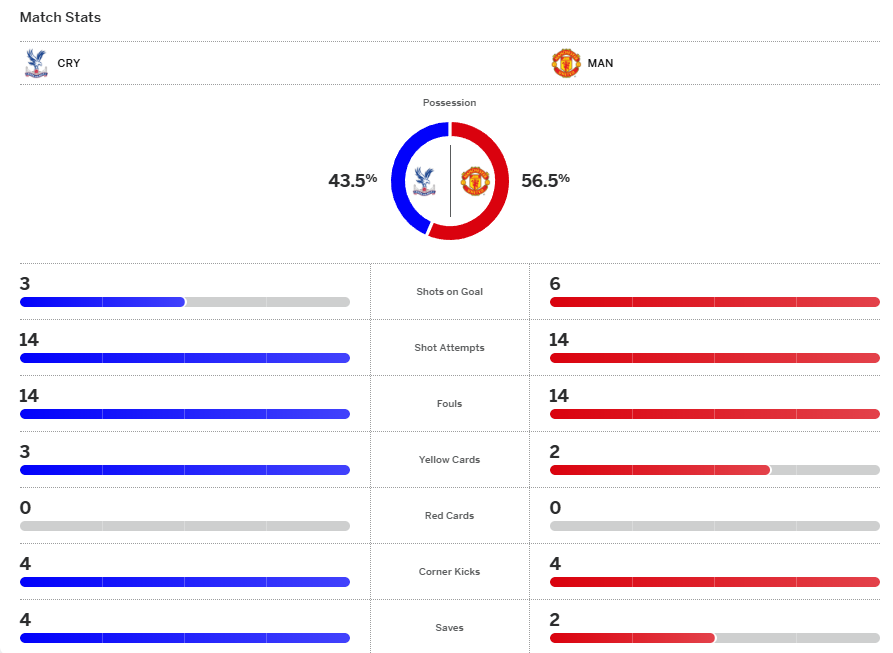Click the Fouls stat label
893x653 pixels.
tap(449, 404)
